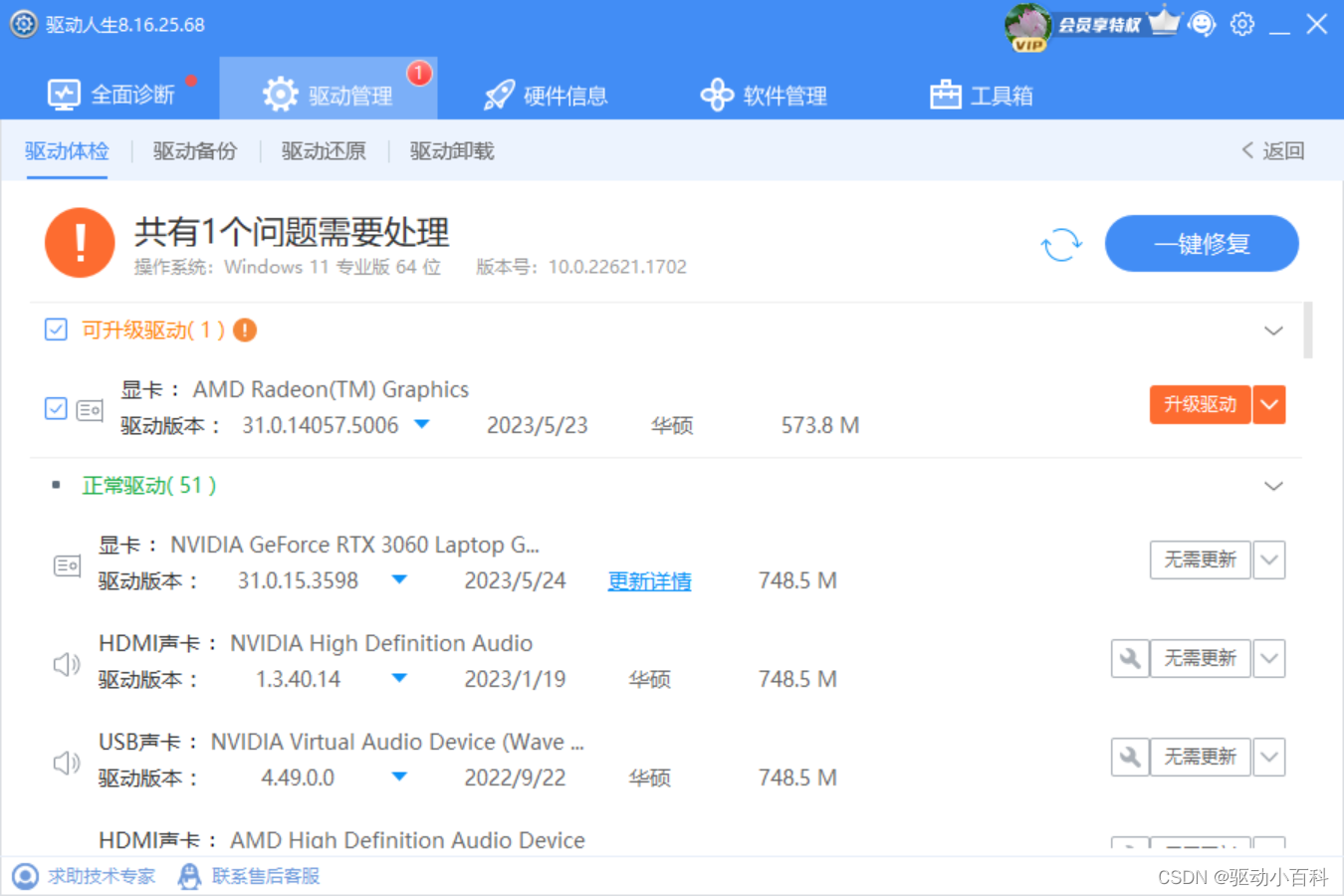This screenshot has height=896, width=1344.
Task: Open AMD driver version 31.0.14057.5006 dropdown
Action: coord(421,424)
